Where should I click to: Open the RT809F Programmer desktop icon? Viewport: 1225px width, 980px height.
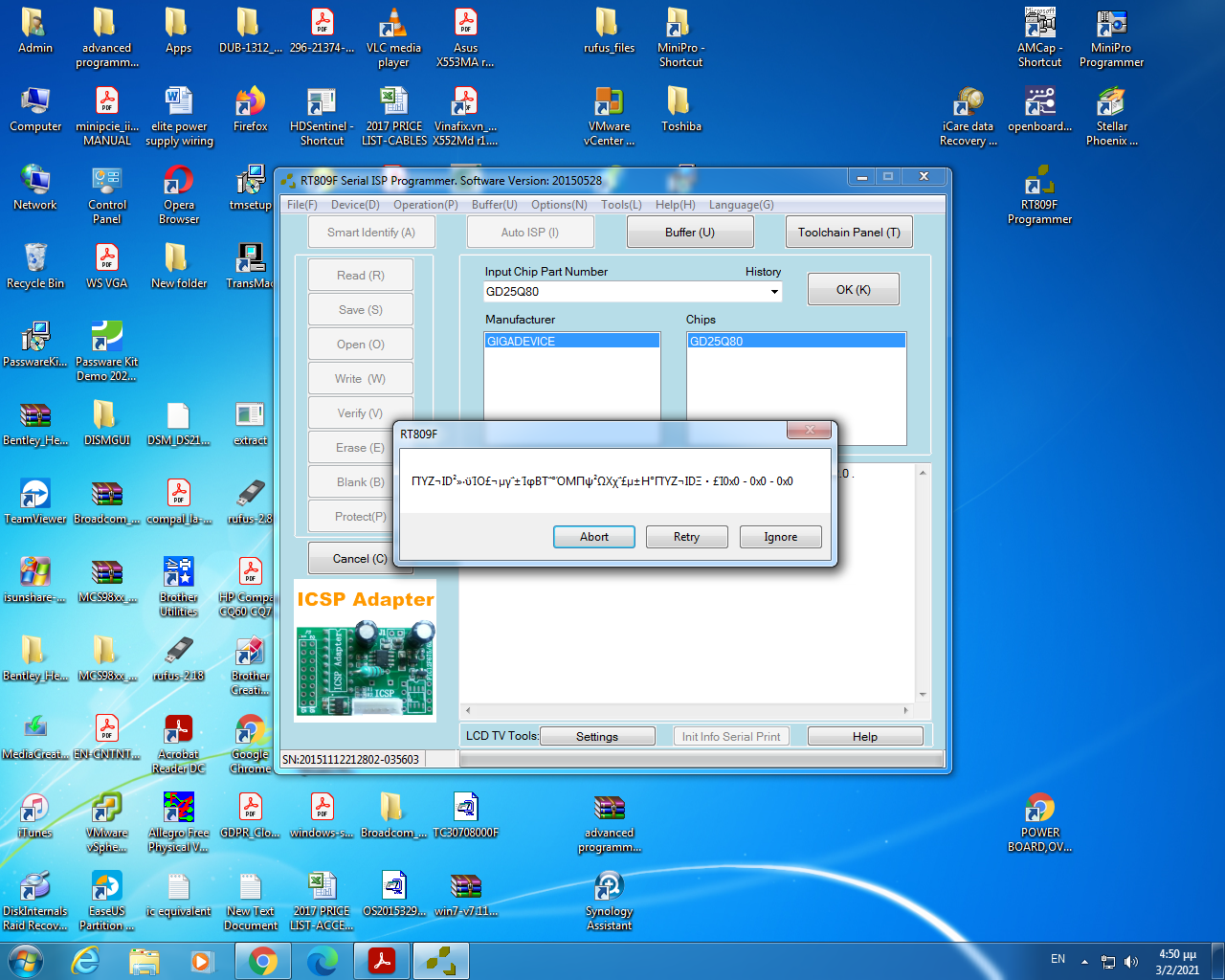pos(1039,195)
